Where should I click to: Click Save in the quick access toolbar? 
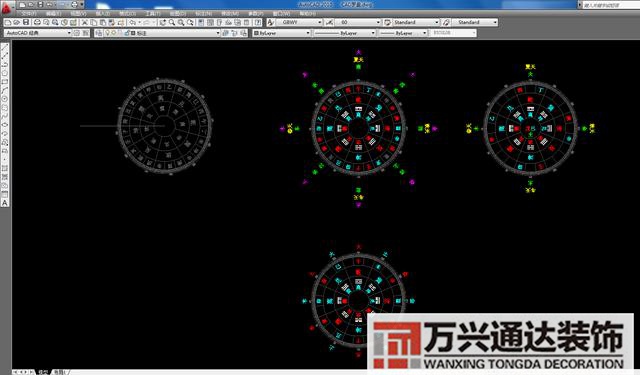[x=40, y=4]
